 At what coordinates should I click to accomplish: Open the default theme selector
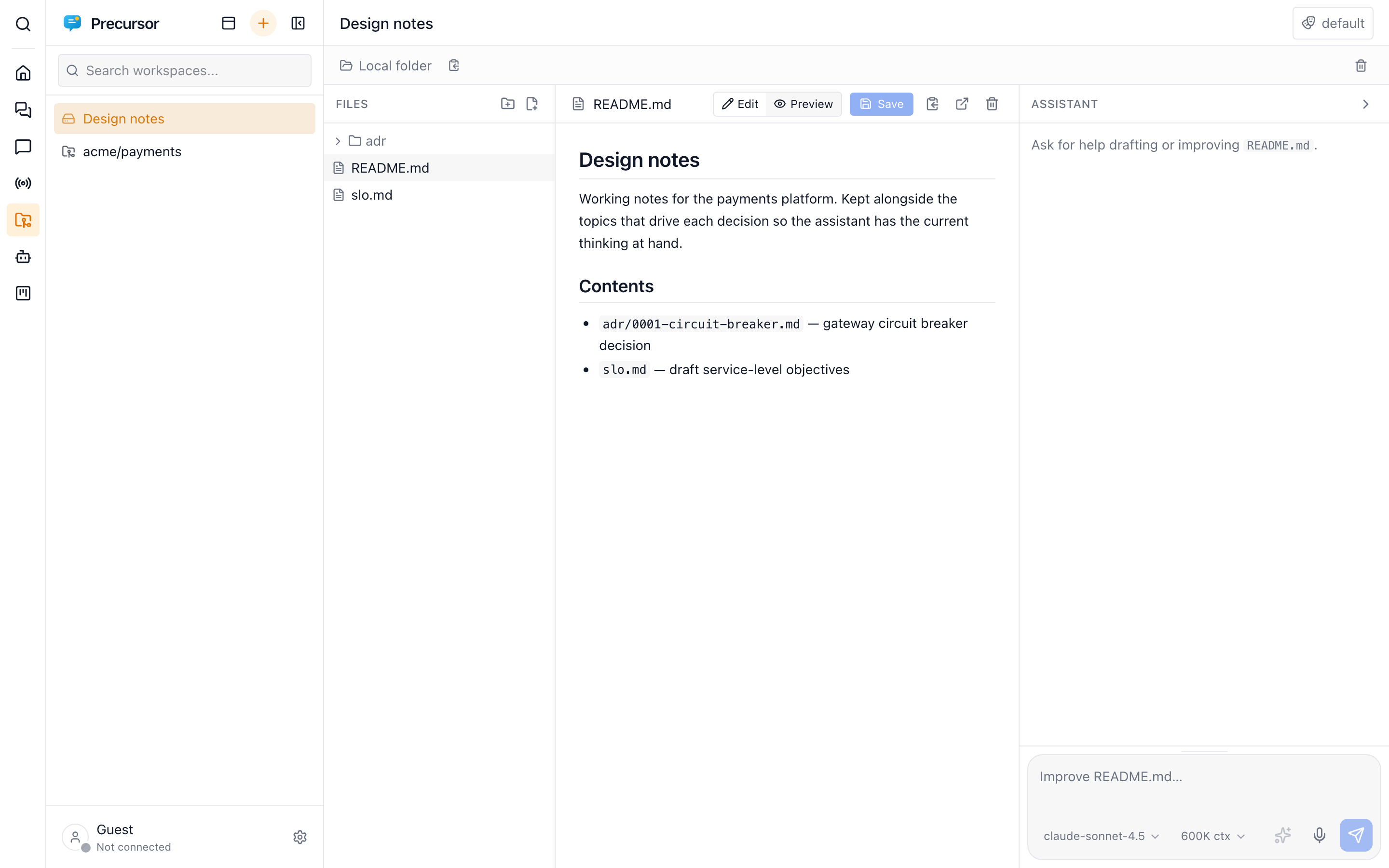pos(1333,23)
